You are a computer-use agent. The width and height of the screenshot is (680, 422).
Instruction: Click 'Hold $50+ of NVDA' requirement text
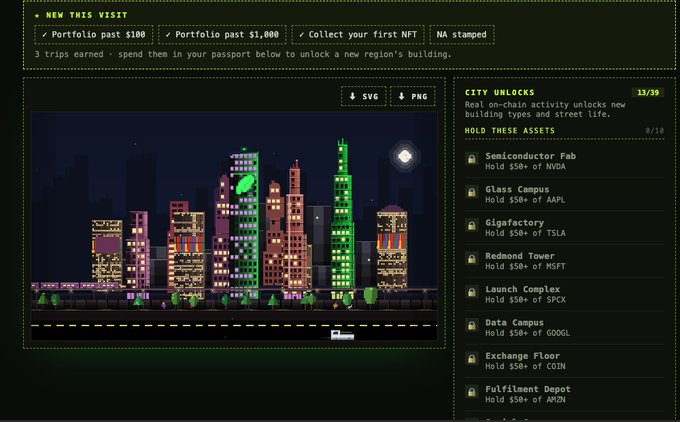tap(525, 167)
